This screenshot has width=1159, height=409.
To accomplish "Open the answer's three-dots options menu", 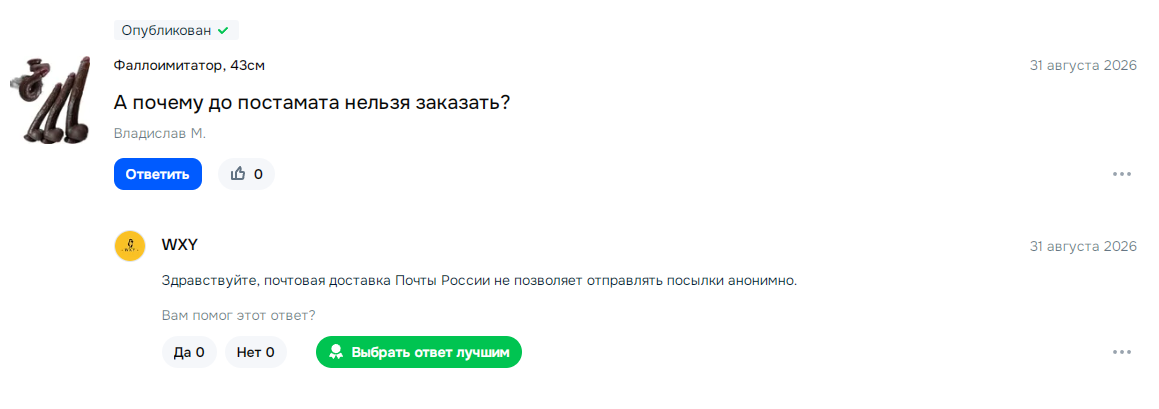I will pyautogui.click(x=1121, y=352).
